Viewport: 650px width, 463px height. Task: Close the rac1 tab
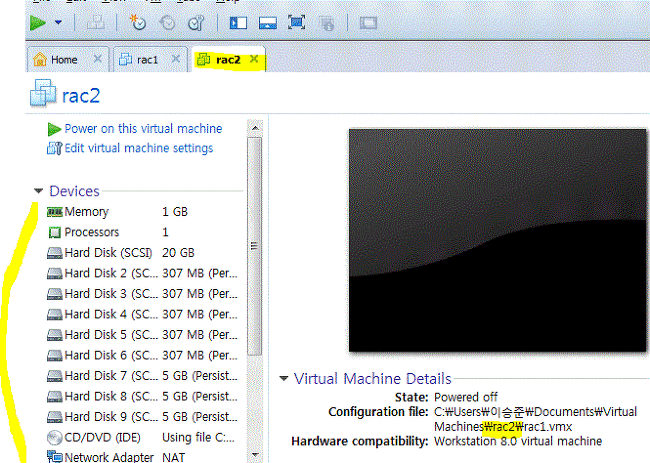pos(176,59)
